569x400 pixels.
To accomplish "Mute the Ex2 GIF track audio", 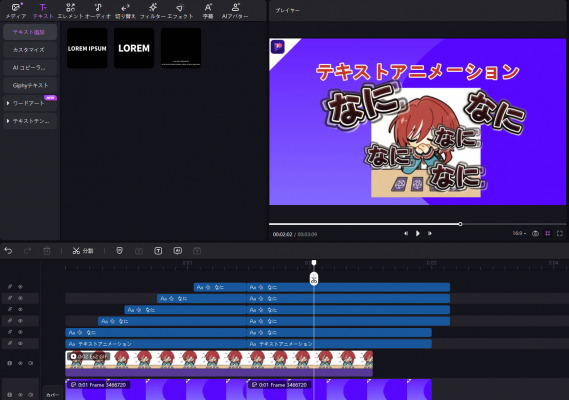I will pos(31,363).
